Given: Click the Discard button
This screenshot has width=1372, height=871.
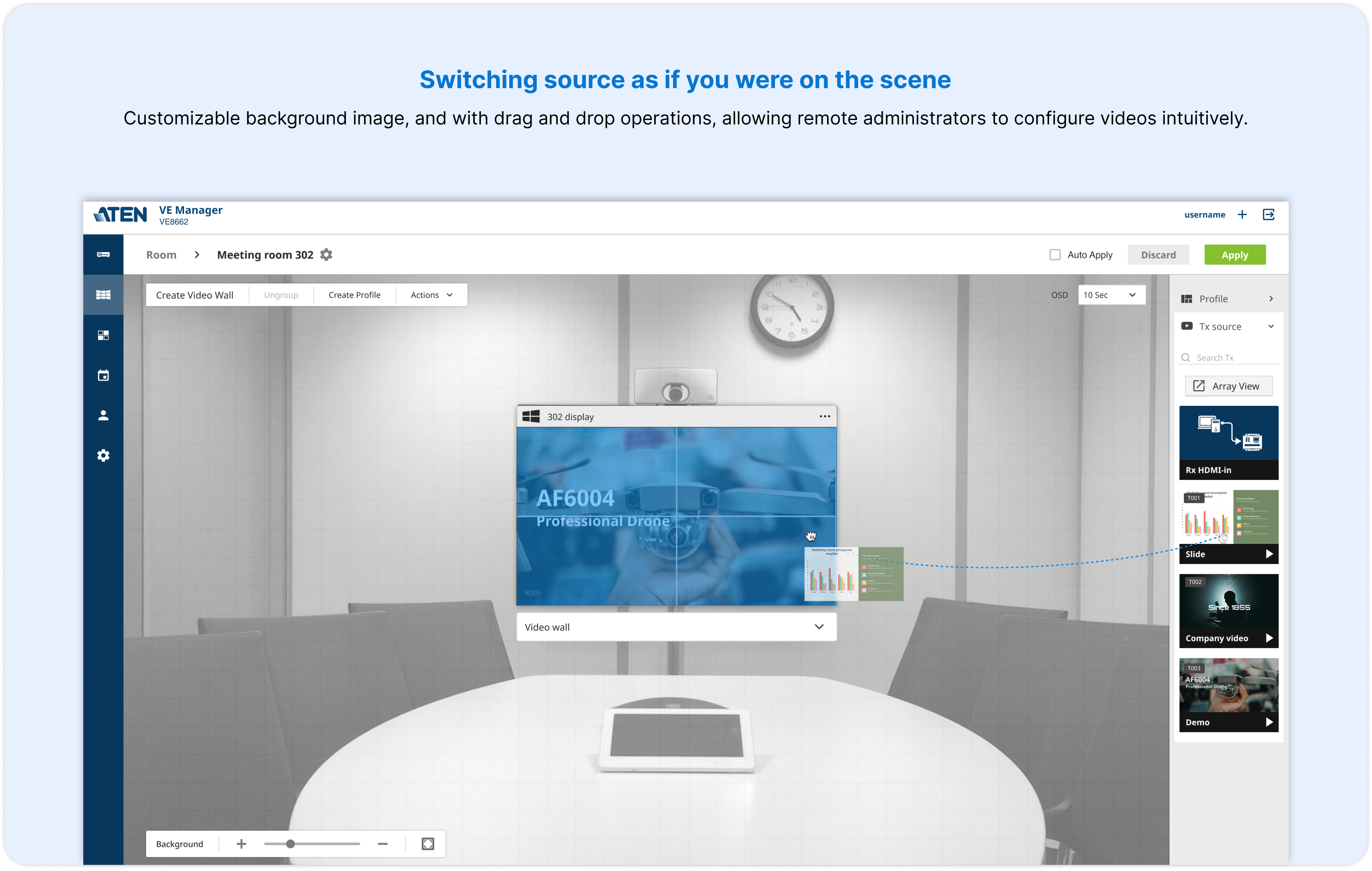Looking at the screenshot, I should tap(1158, 255).
